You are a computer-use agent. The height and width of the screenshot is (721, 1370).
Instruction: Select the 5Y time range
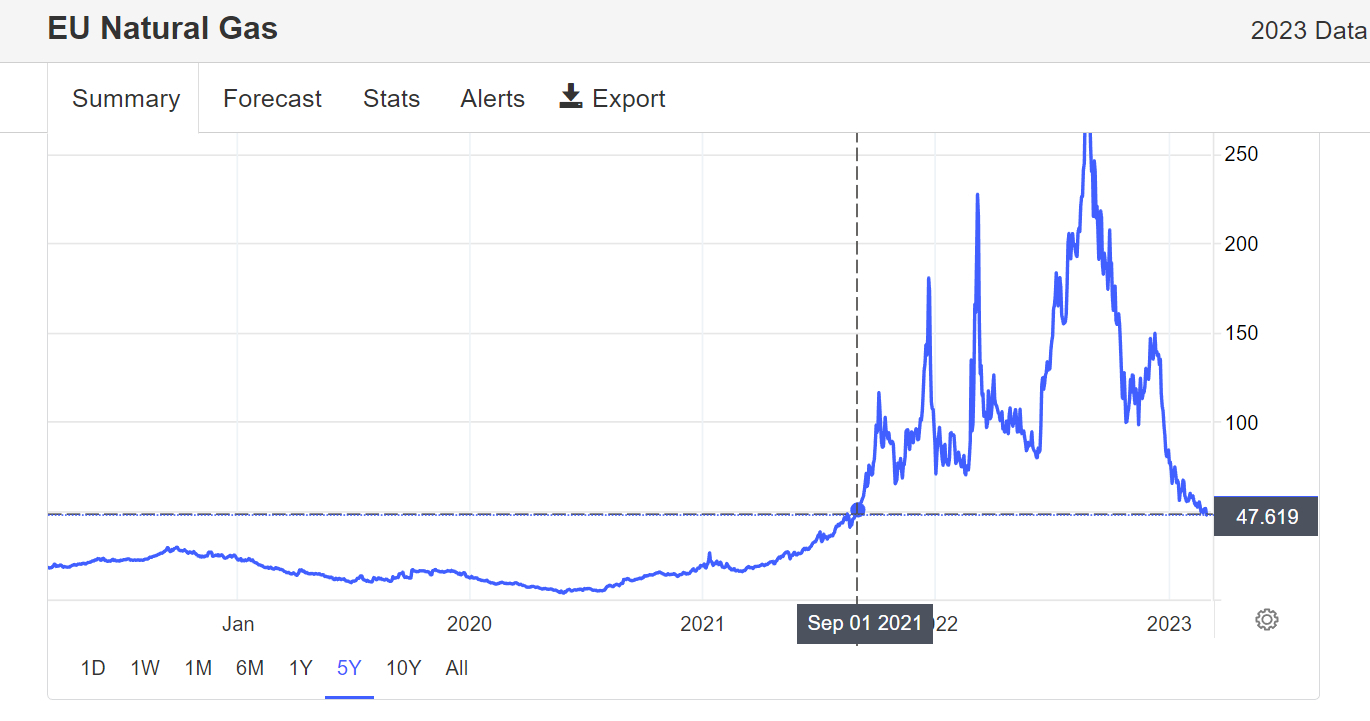tap(349, 668)
